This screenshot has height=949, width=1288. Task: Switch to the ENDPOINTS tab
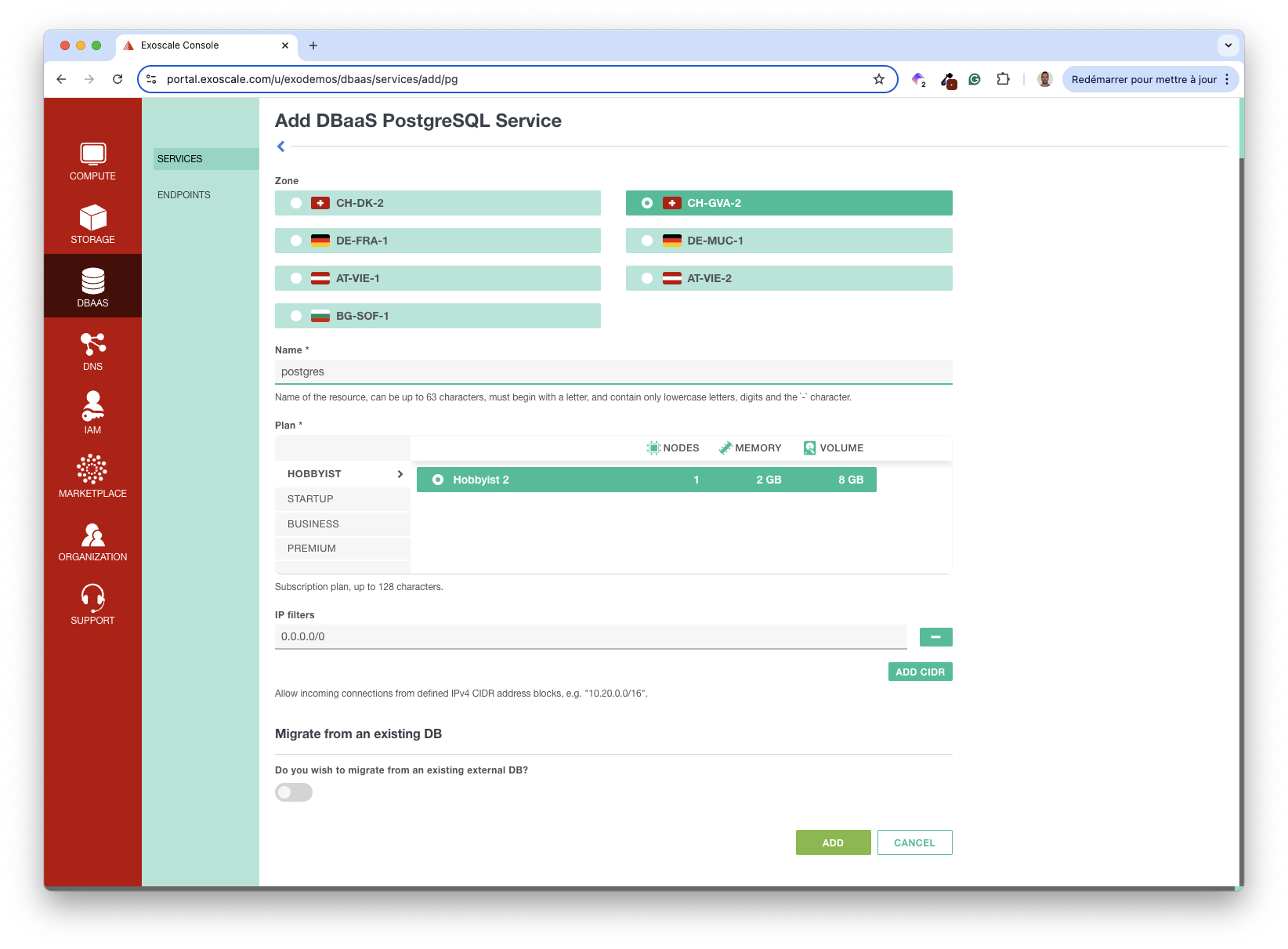point(183,194)
